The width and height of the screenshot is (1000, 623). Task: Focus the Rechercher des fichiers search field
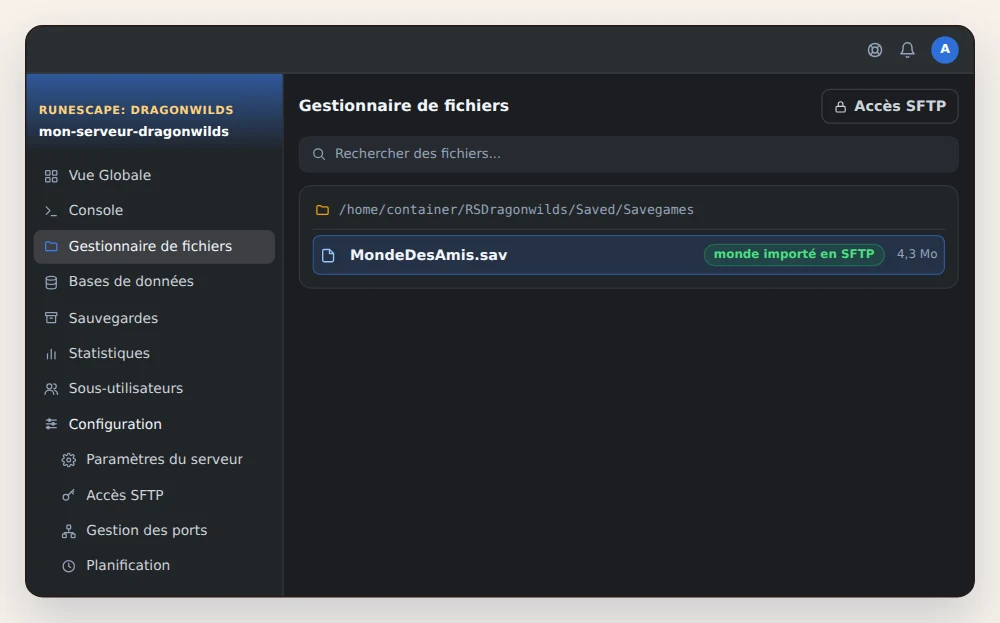pos(628,154)
